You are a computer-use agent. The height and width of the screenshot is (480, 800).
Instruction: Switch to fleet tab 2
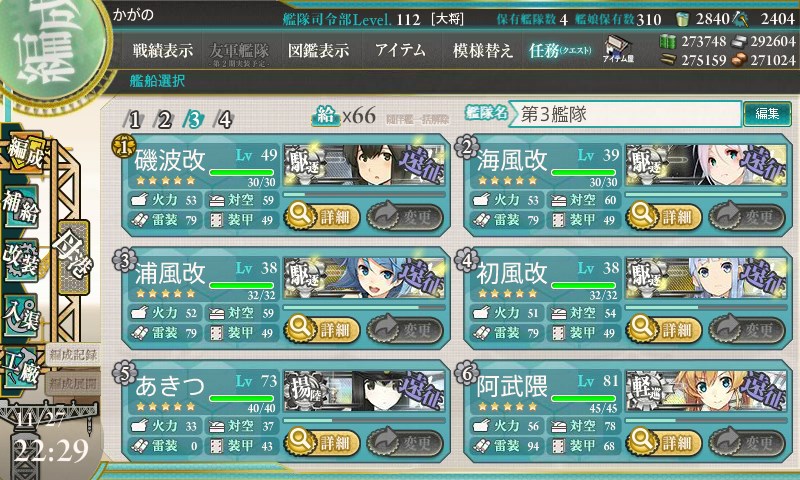[164, 120]
